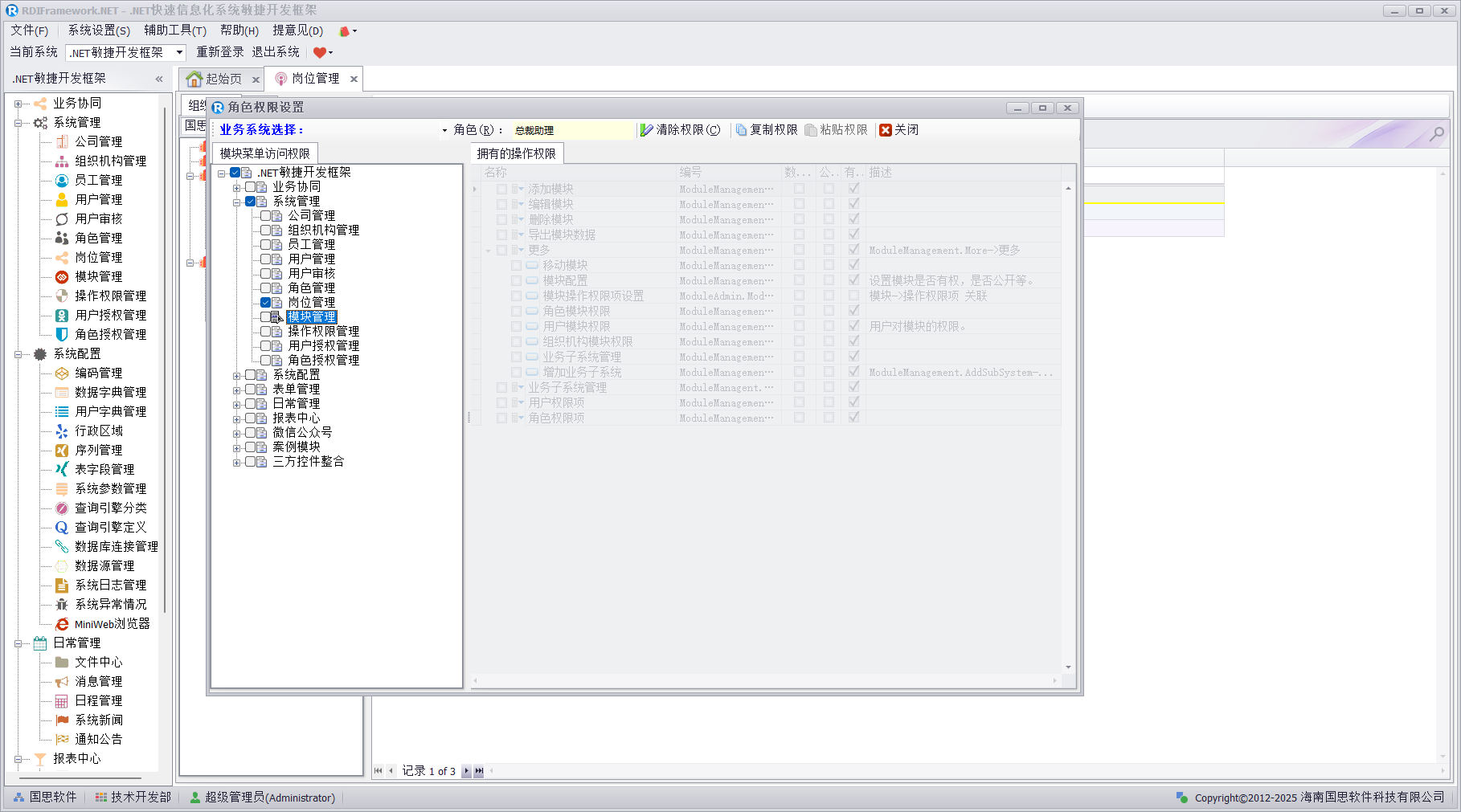
Task: Click the horizontal scrollbar under the permissions grid
Action: [763, 680]
